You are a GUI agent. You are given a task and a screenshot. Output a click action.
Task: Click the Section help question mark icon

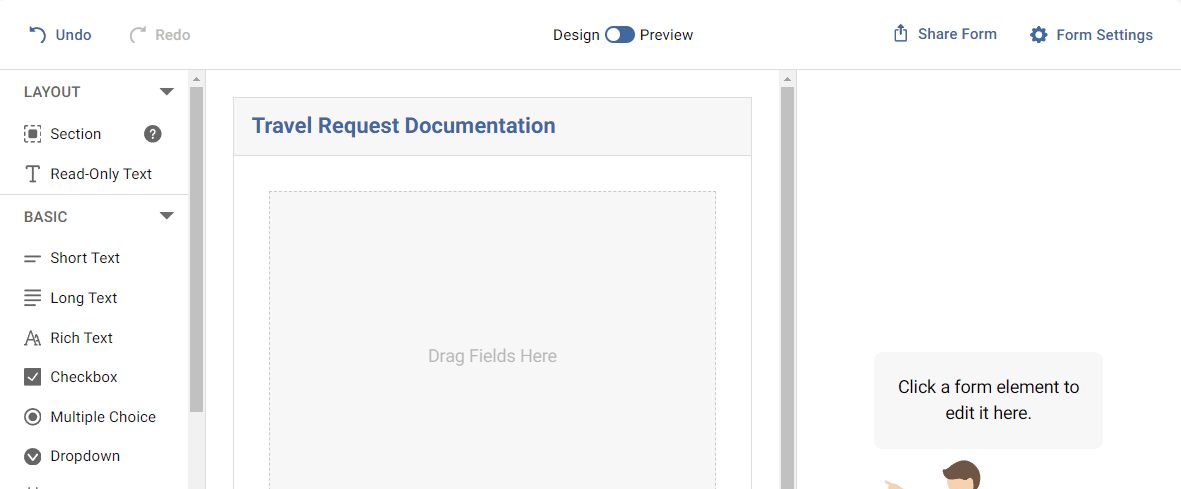[x=153, y=134]
